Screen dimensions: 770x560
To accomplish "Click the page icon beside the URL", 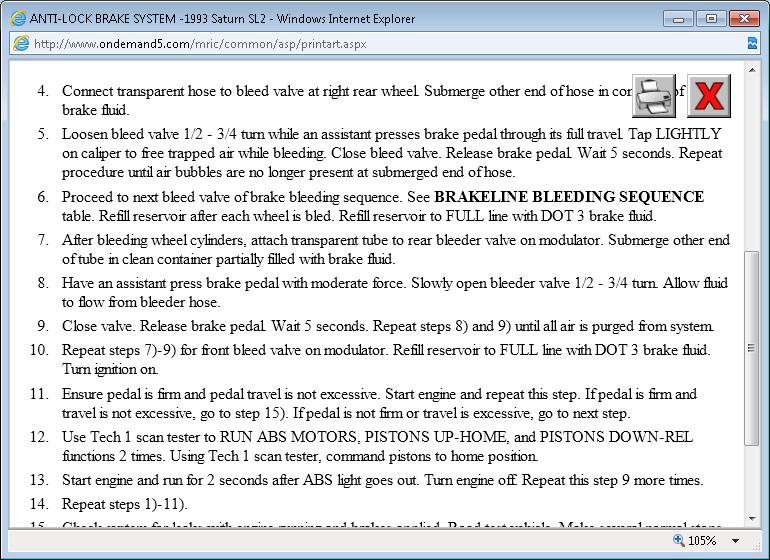I will click(21, 44).
